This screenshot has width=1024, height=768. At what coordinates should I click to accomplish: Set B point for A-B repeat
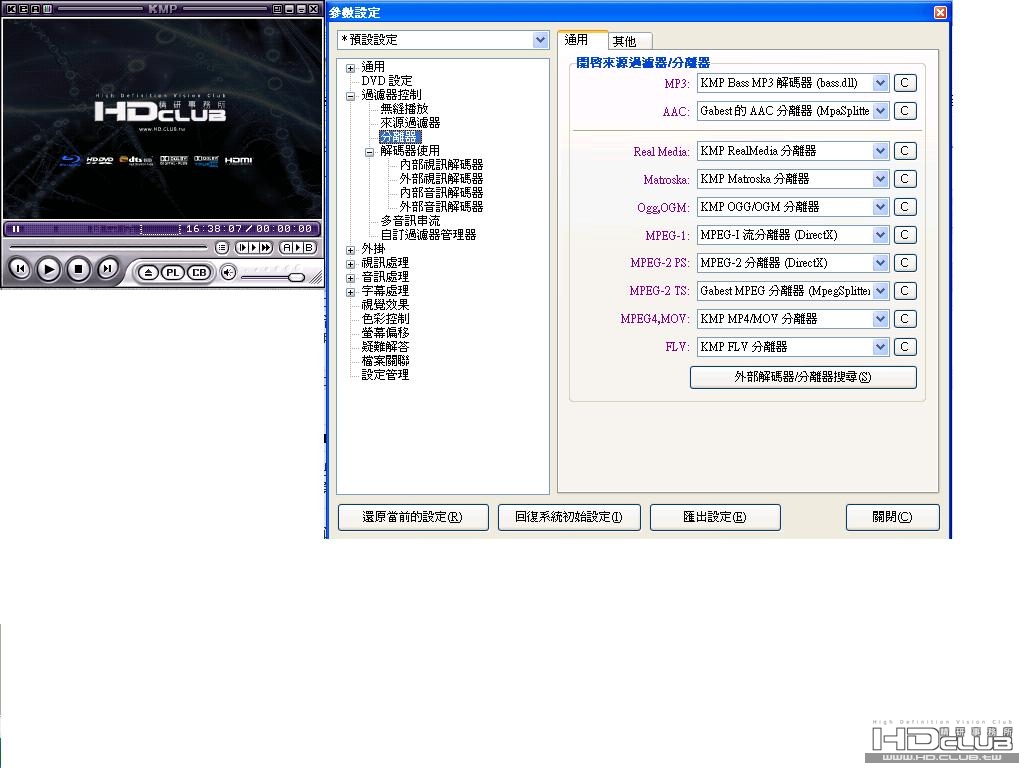(309, 248)
